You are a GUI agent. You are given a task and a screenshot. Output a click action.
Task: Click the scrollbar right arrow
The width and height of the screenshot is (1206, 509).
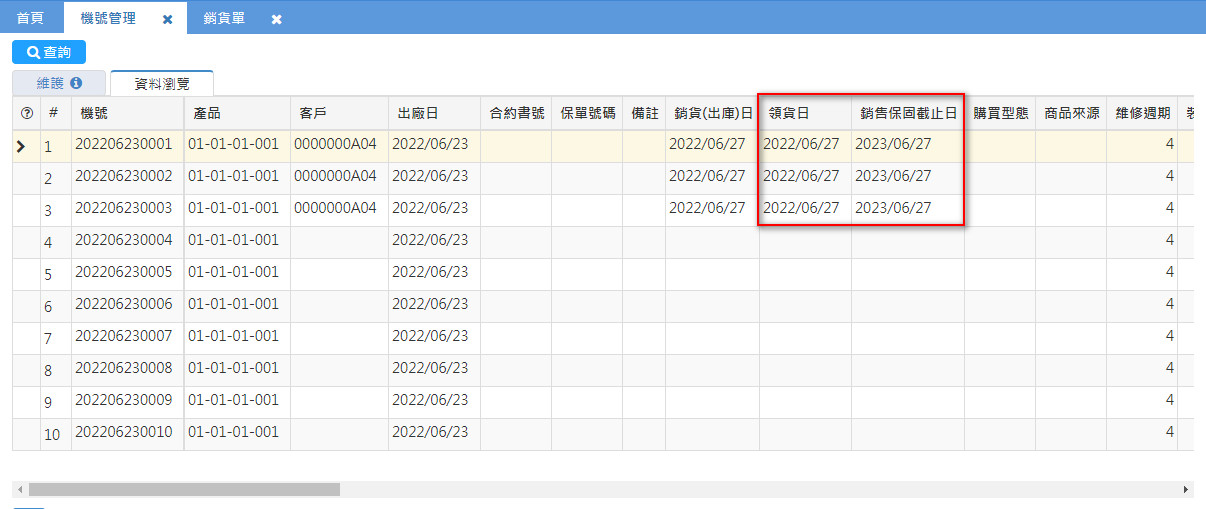click(1187, 490)
